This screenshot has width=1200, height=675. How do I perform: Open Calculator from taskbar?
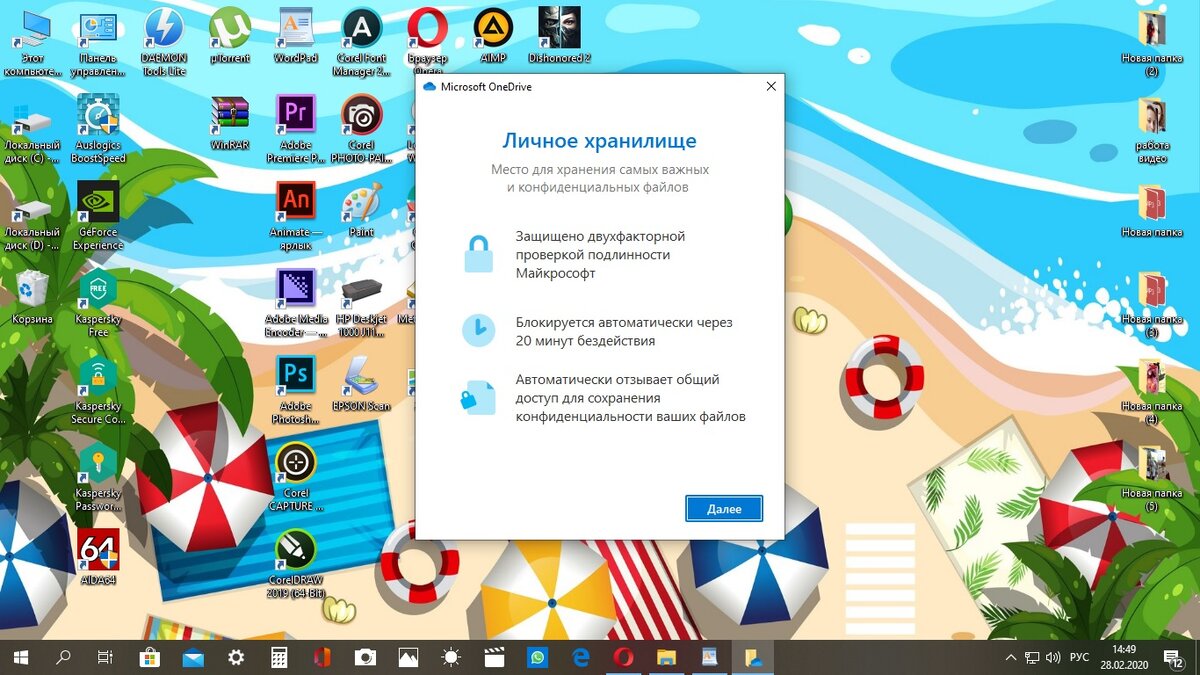coord(279,657)
